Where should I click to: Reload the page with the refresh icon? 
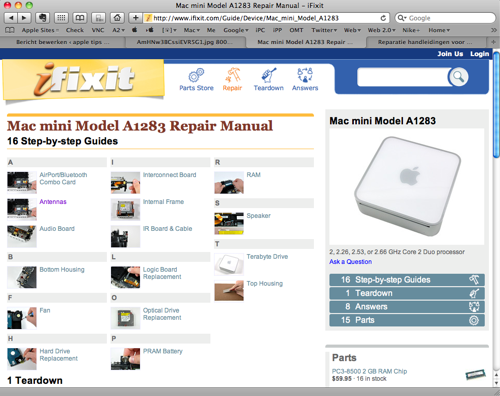point(383,18)
